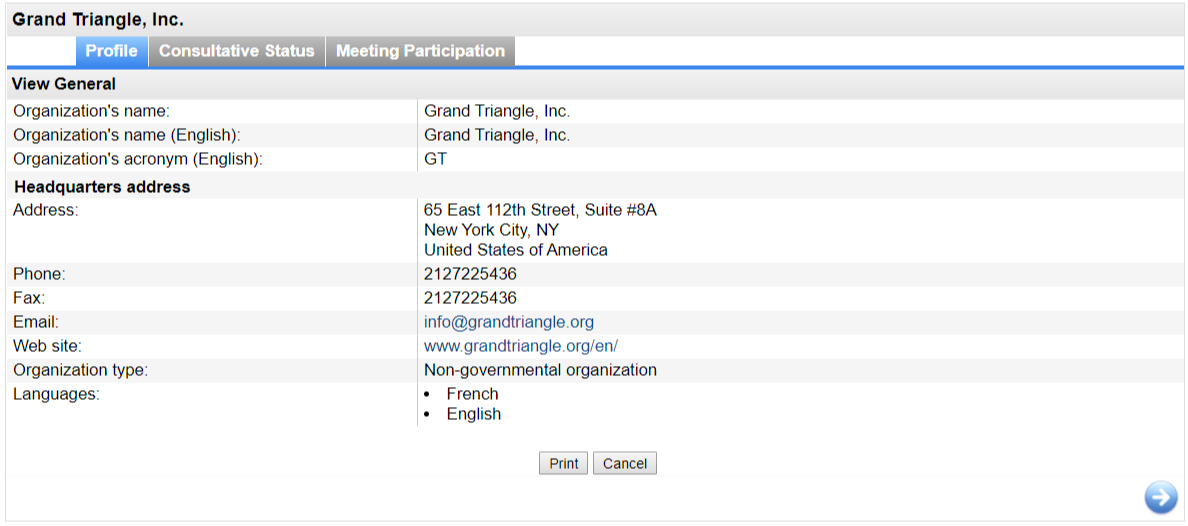
Task: Open the info@grandtriangle.org email link
Action: [x=509, y=322]
